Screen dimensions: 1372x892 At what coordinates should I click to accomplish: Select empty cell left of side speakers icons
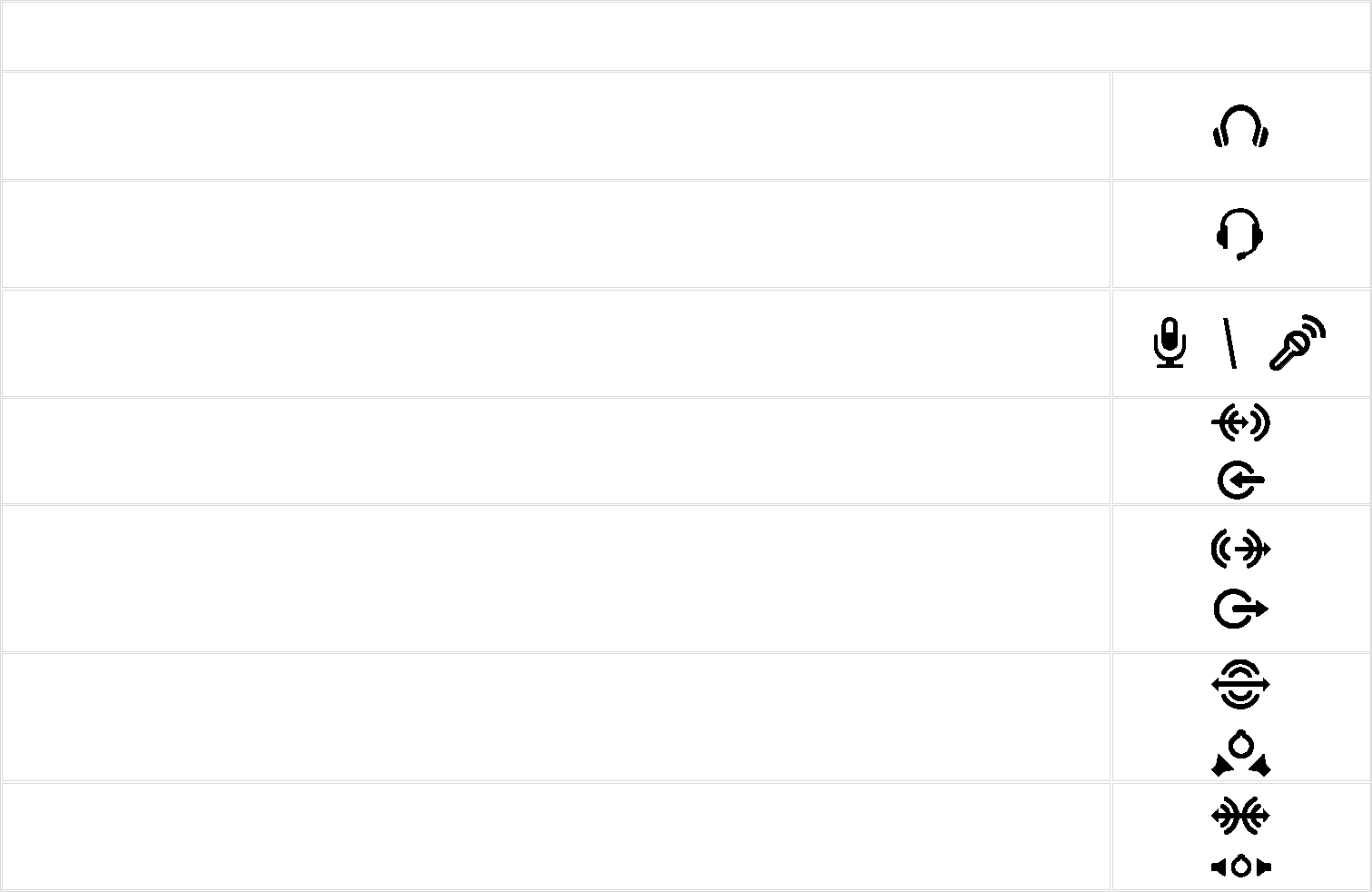[556, 837]
